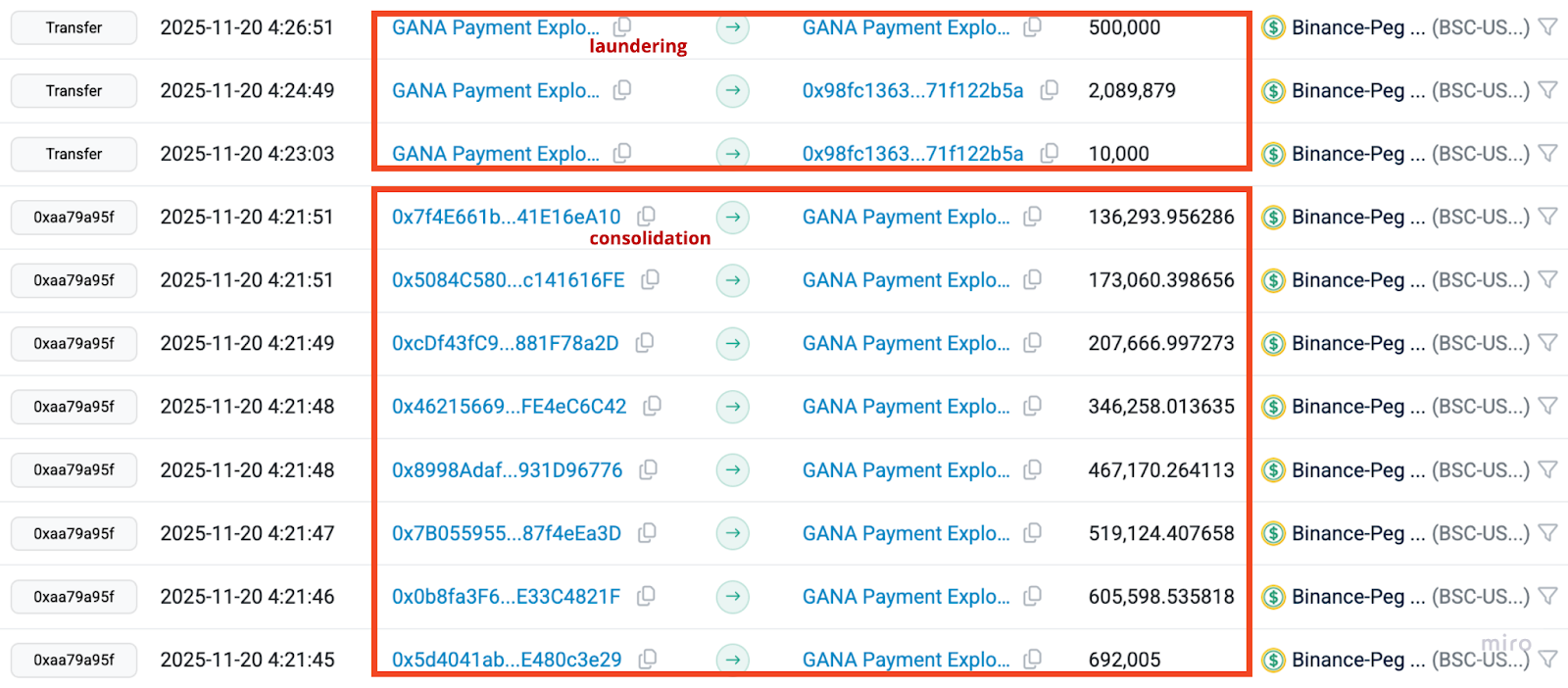
Task: Select the amount 2,089,879
Action: (x=1132, y=90)
